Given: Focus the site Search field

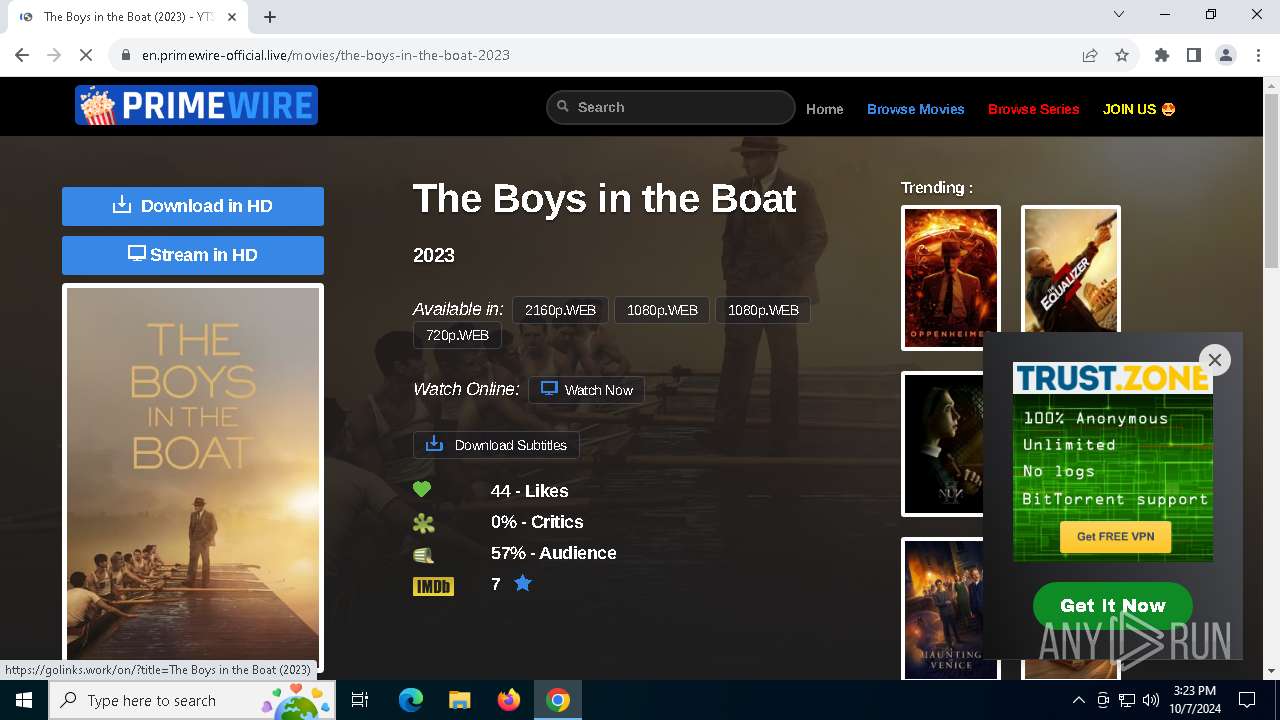Looking at the screenshot, I should pyautogui.click(x=671, y=107).
